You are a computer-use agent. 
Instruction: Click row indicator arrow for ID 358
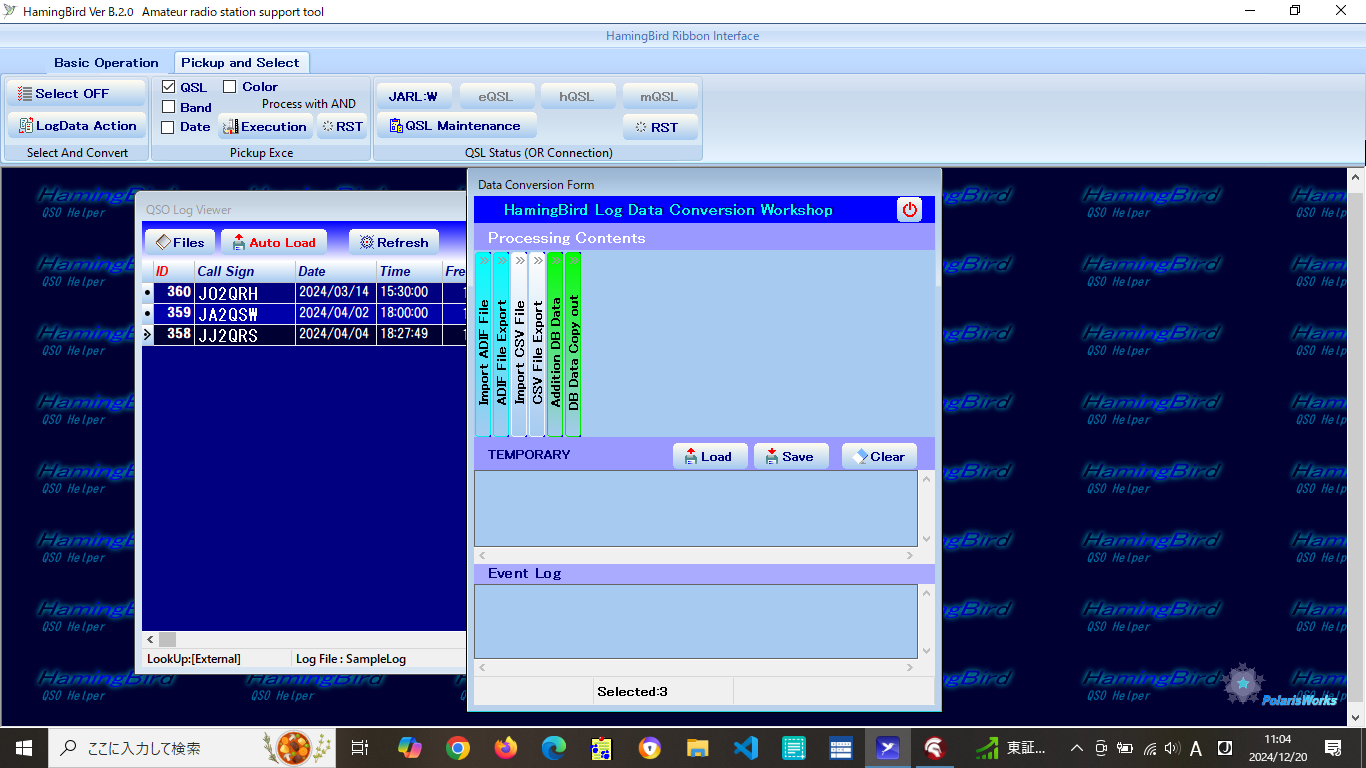(x=148, y=335)
